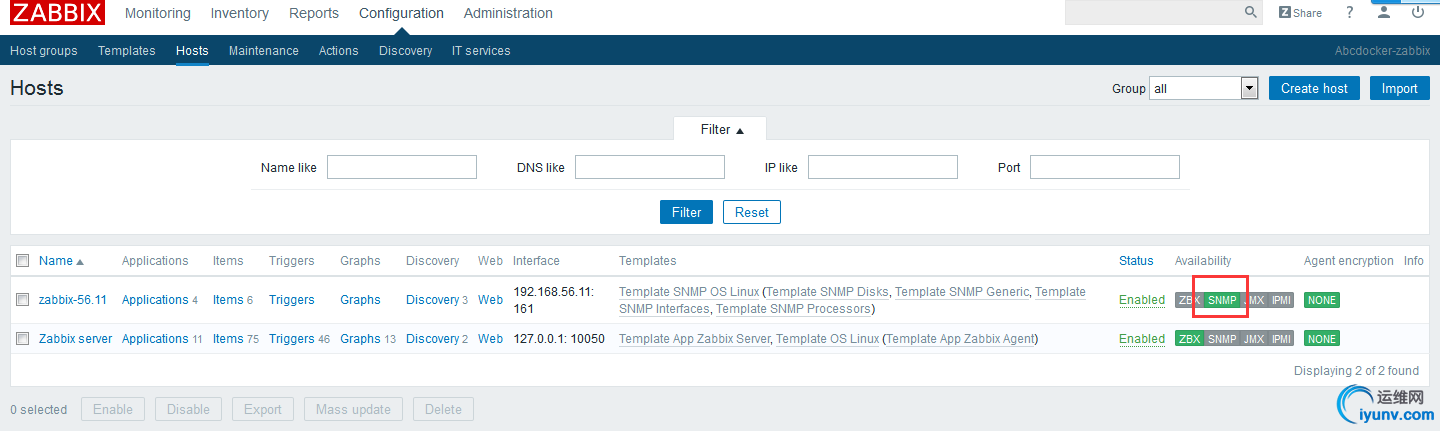This screenshot has height=431, width=1440.
Task: Collapse the Filter panel tab
Action: pyautogui.click(x=720, y=130)
